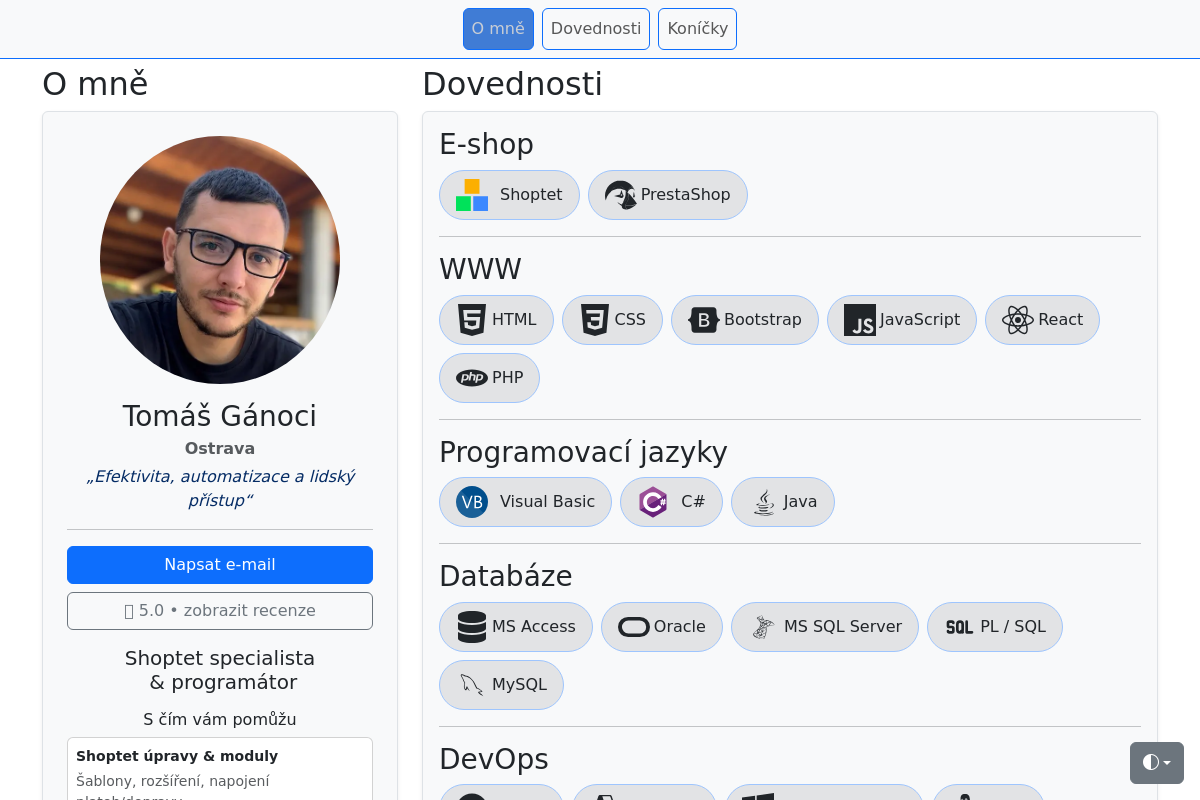Viewport: 1200px width, 800px height.
Task: Click the Java icon badge
Action: pos(762,501)
